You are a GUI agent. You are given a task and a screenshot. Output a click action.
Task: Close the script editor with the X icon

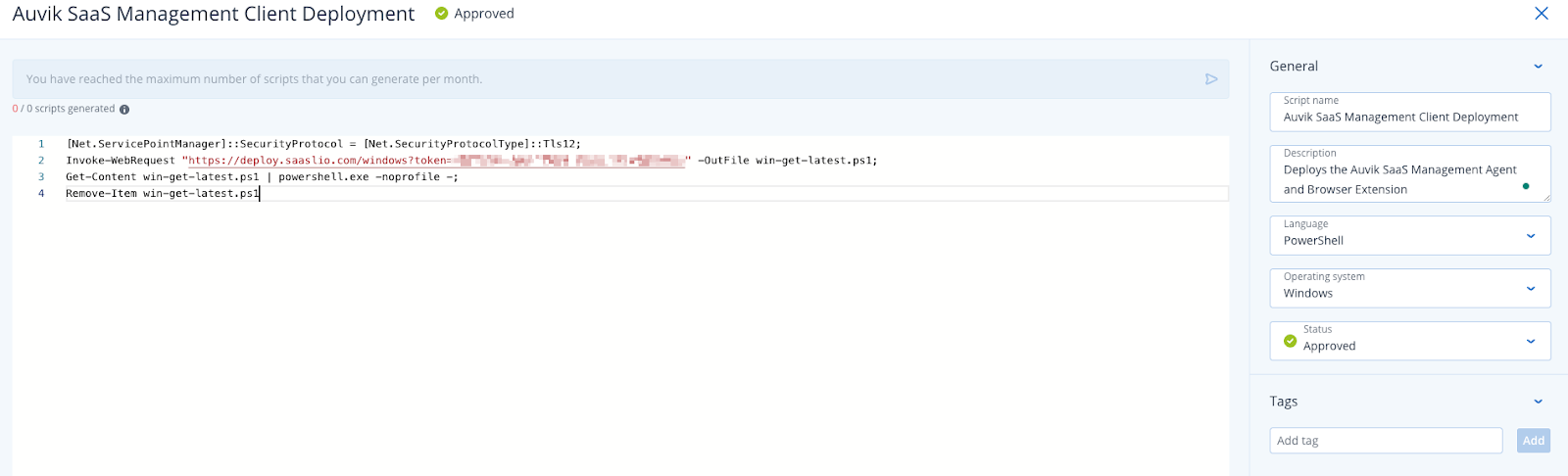[x=1542, y=14]
